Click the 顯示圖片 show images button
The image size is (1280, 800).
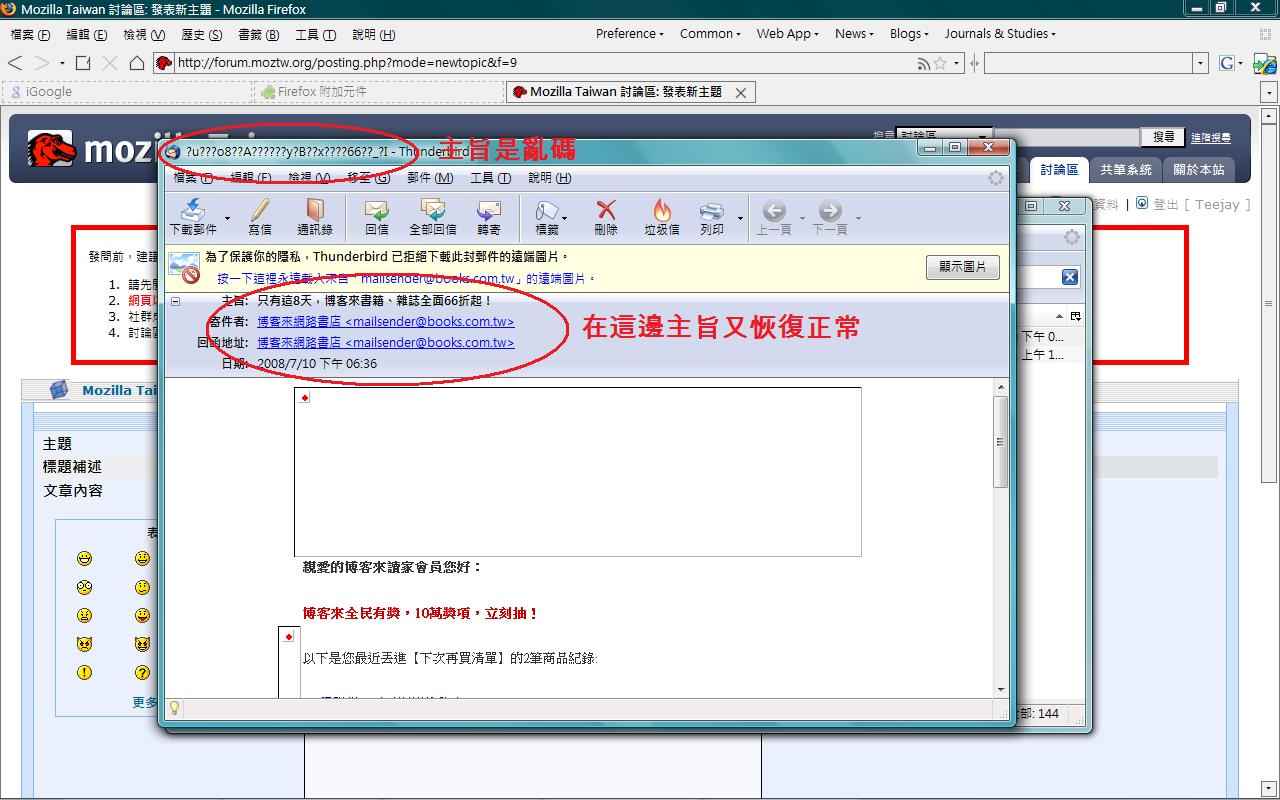coord(963,267)
